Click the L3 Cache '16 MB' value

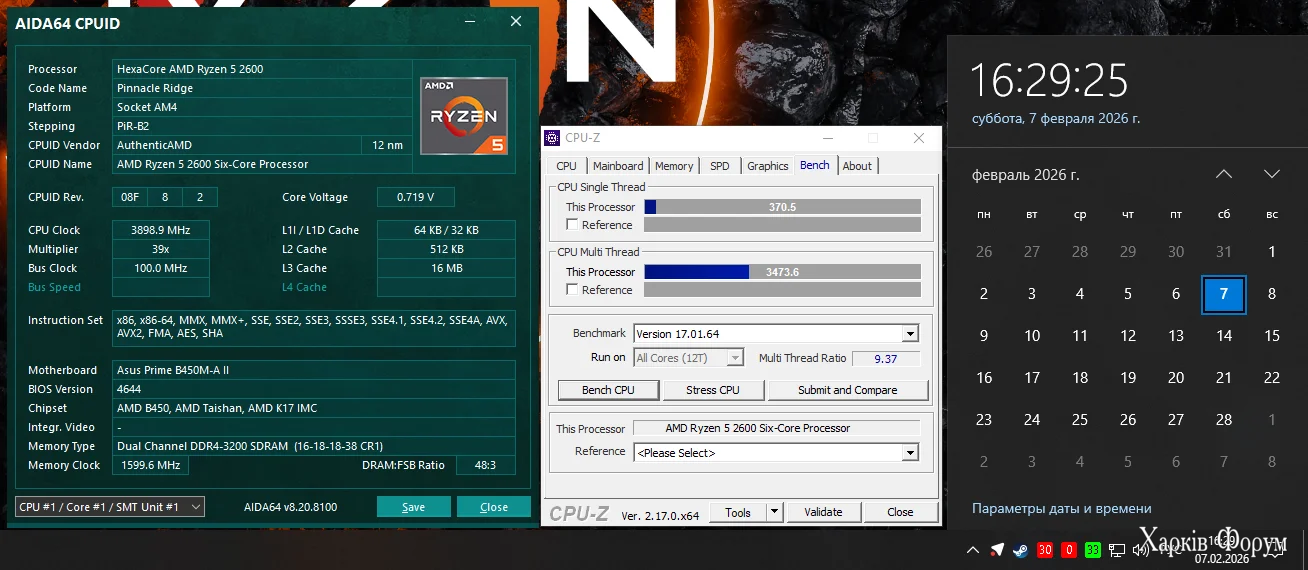click(446, 268)
